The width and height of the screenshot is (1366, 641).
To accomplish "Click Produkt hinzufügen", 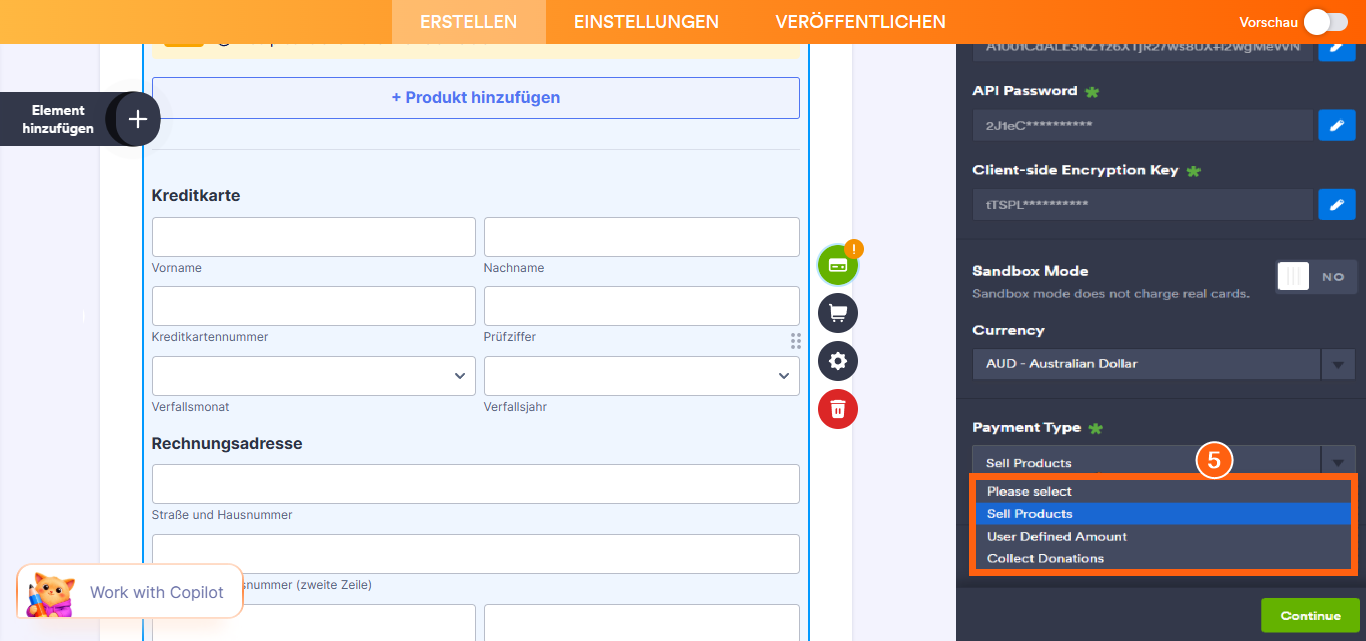I will (475, 97).
